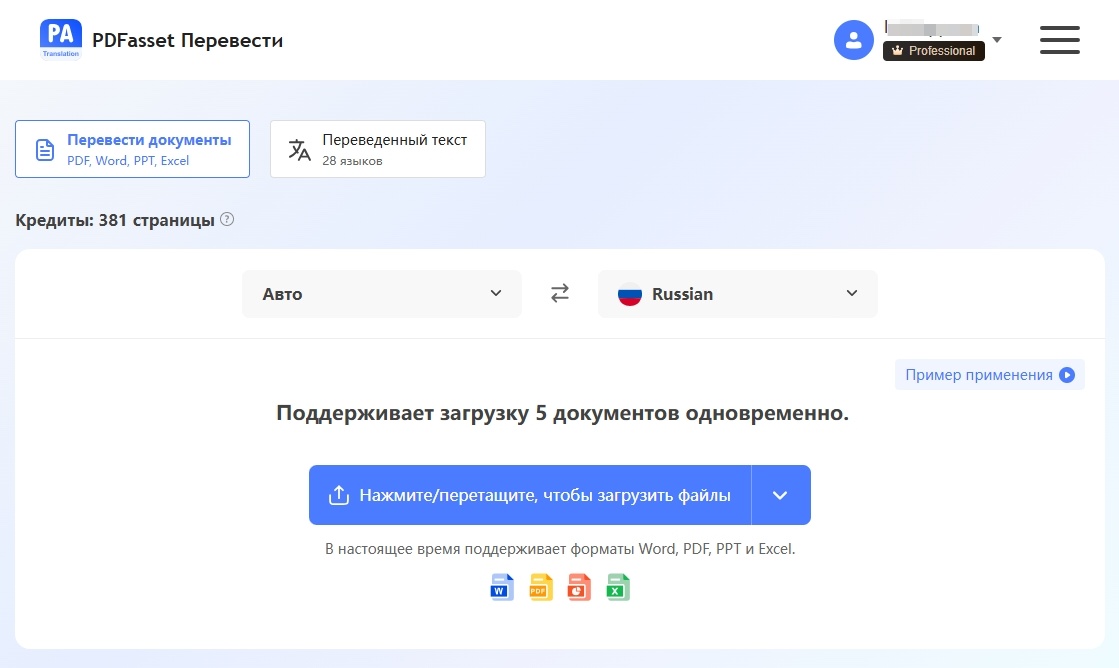This screenshot has height=668, width=1119.
Task: Click the PPT format icon
Action: 578,587
